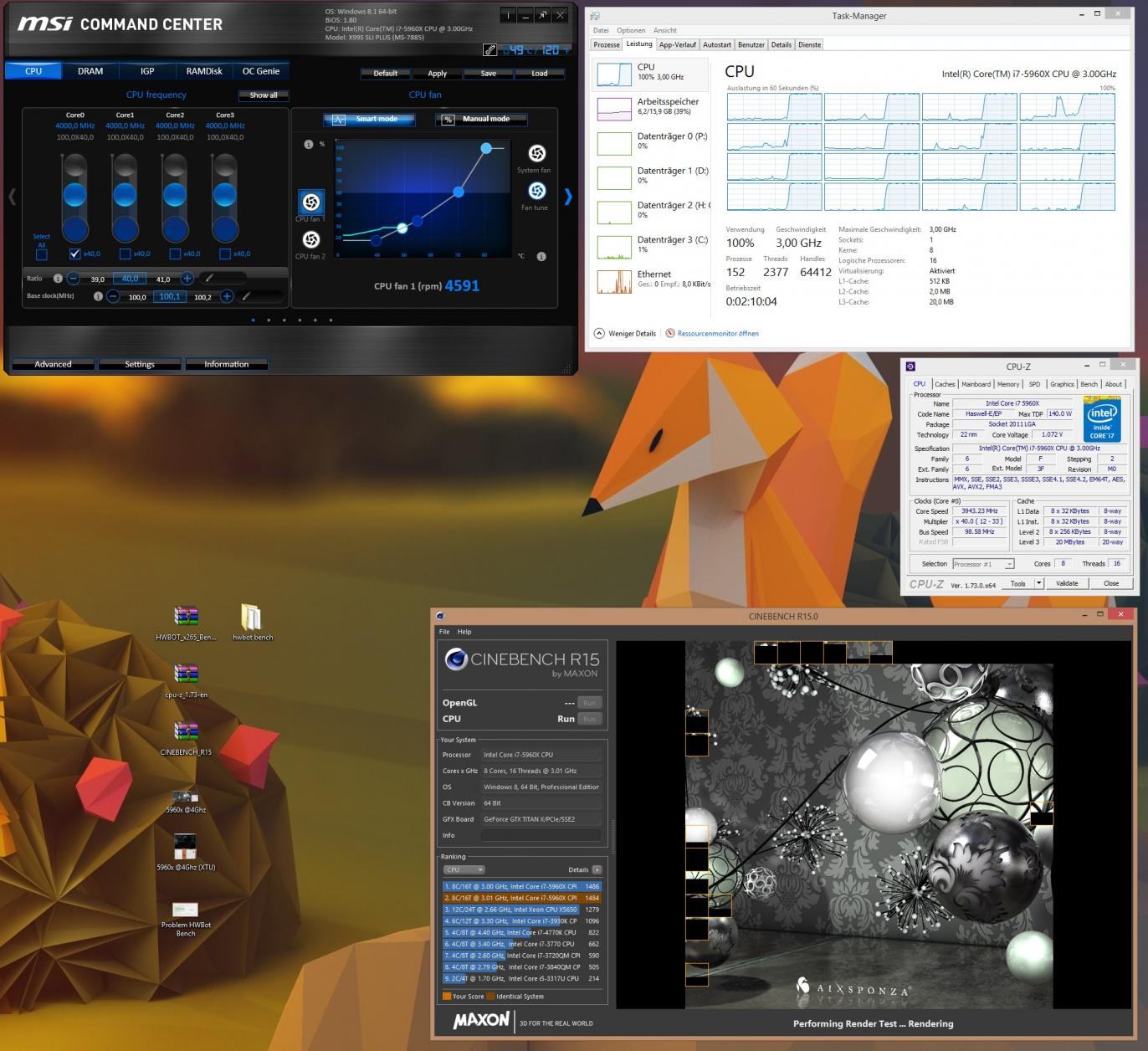Image resolution: width=1148 pixels, height=1051 pixels.
Task: Click Default button in Command Center
Action: coord(385,74)
